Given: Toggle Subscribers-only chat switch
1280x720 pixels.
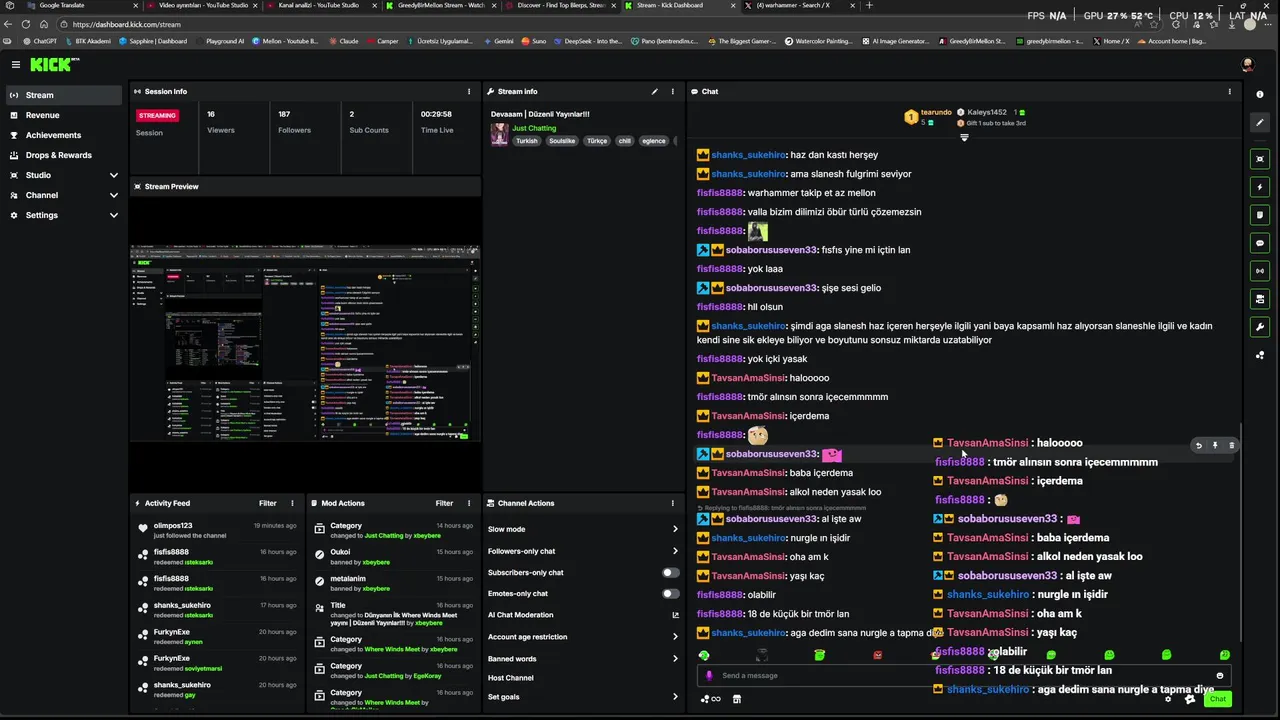Looking at the screenshot, I should pos(670,573).
